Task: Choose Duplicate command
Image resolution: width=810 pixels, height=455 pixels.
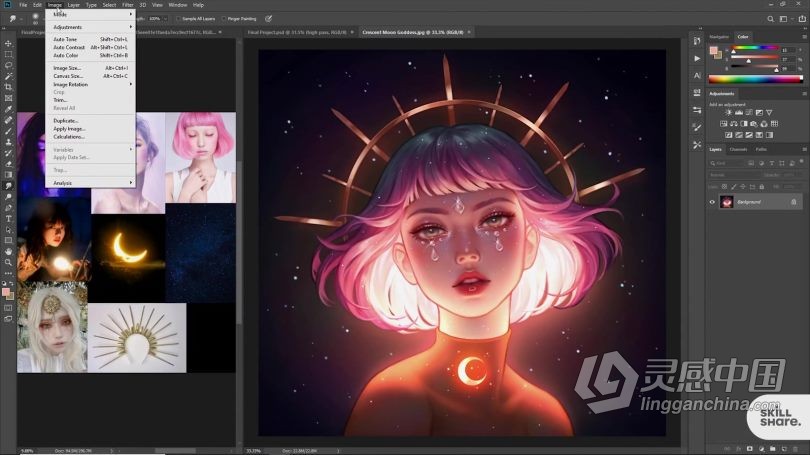Action: point(90,121)
